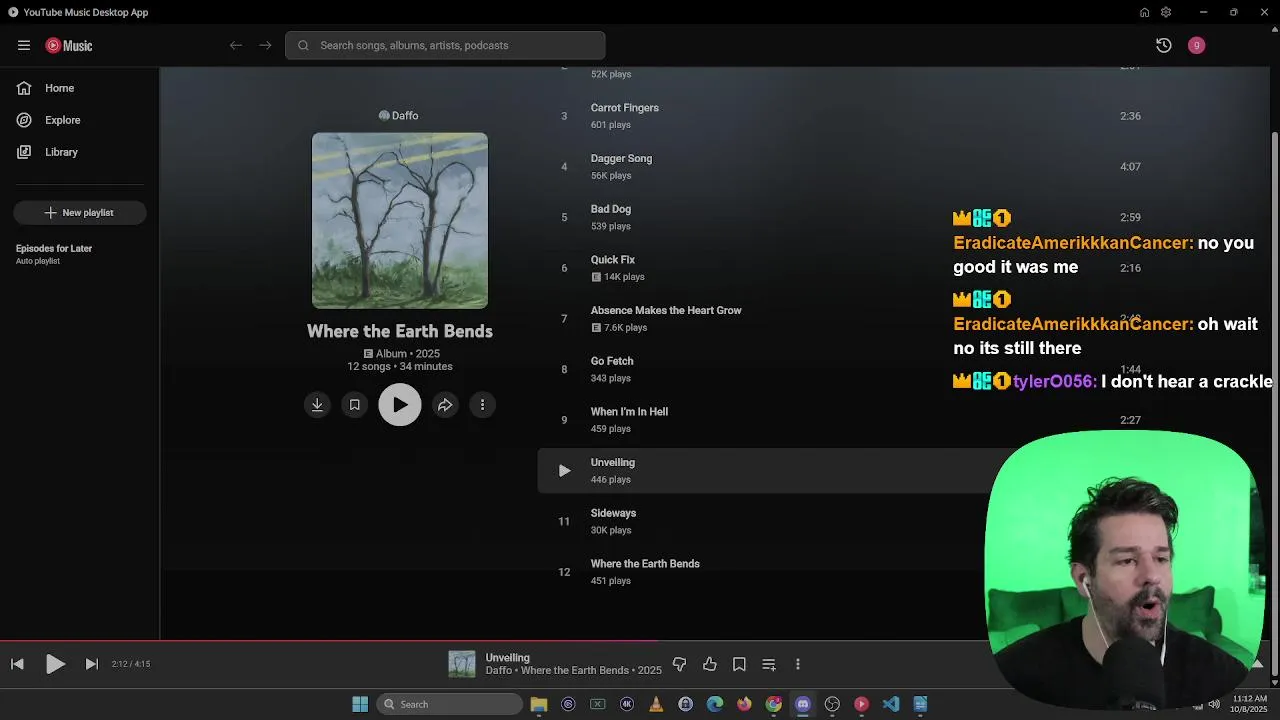Save current song to playlist icon

tap(769, 664)
